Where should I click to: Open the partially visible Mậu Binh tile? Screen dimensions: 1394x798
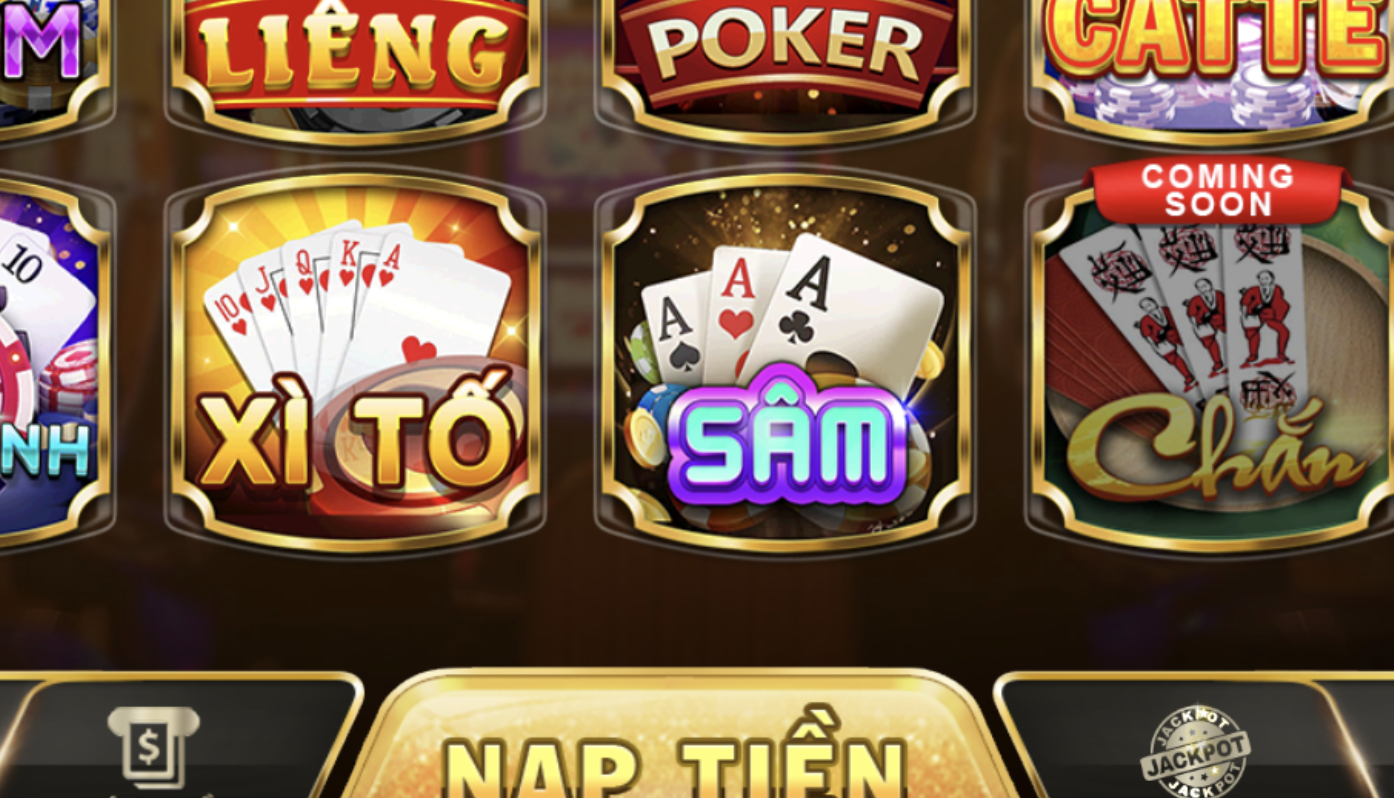pyautogui.click(x=52, y=361)
